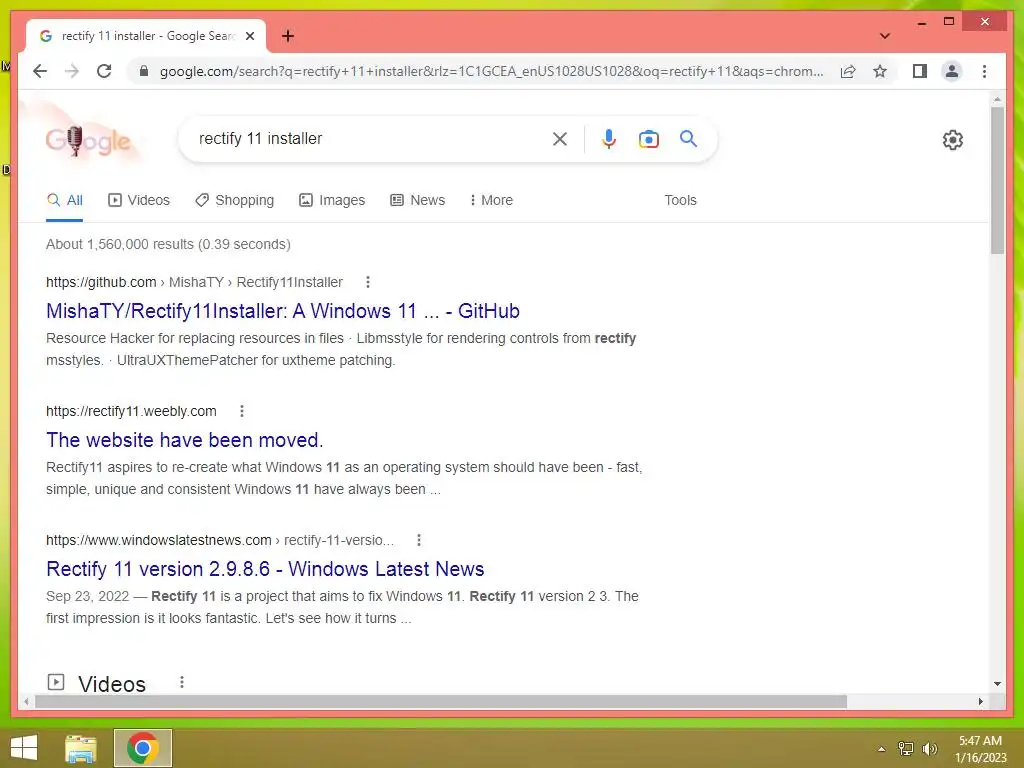This screenshot has width=1024, height=768.
Task: Click inside the Google search input field
Action: (x=369, y=138)
